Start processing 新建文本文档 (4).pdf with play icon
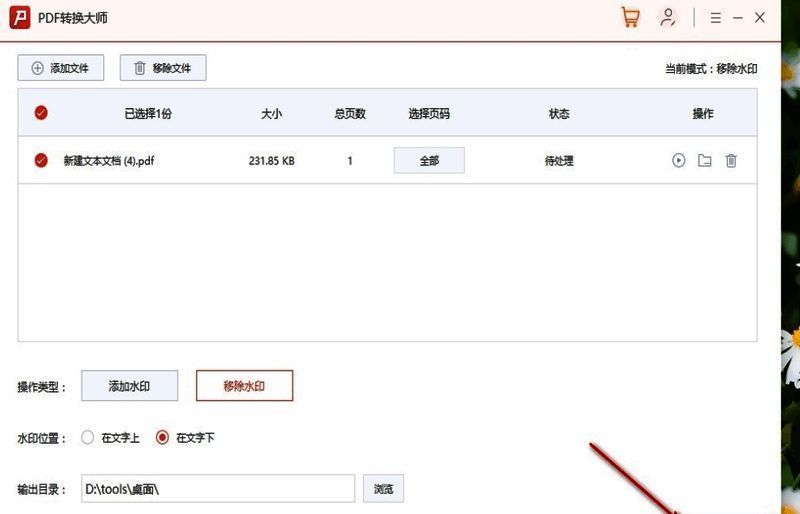 [678, 160]
